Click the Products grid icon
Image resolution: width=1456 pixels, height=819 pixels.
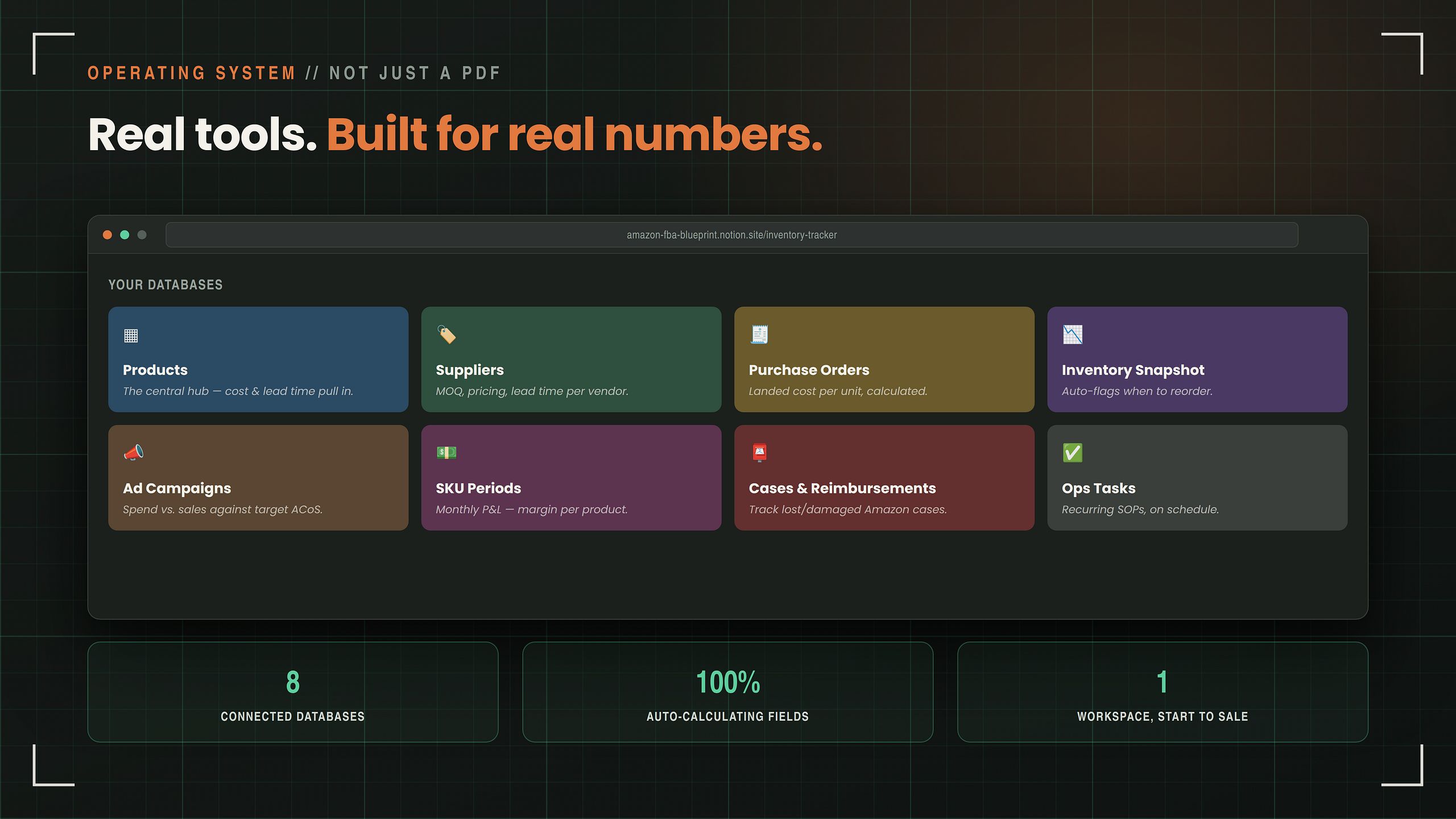131,336
